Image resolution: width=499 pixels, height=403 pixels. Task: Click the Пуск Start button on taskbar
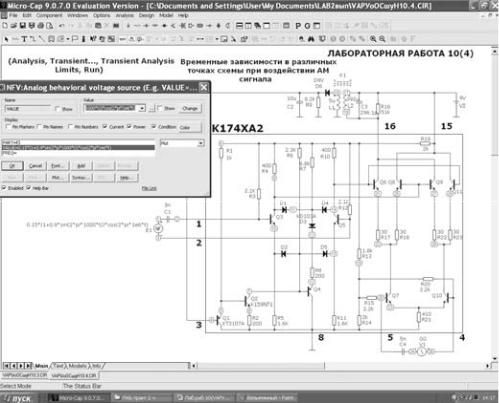pos(18,398)
